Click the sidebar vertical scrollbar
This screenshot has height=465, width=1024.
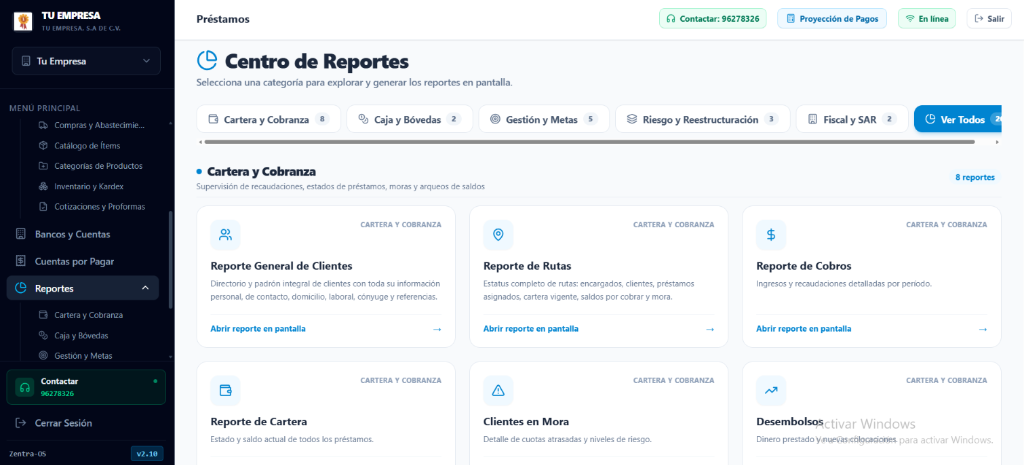170,260
